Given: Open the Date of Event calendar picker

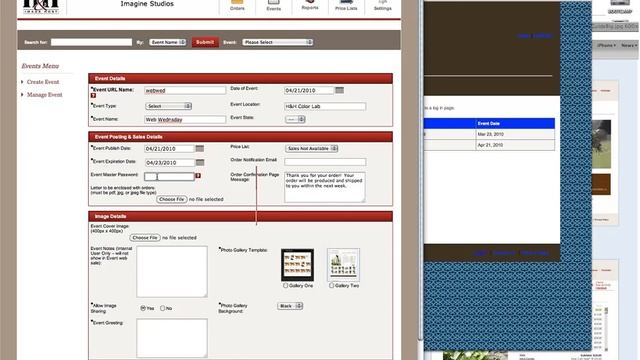Looking at the screenshot, I should 339,90.
